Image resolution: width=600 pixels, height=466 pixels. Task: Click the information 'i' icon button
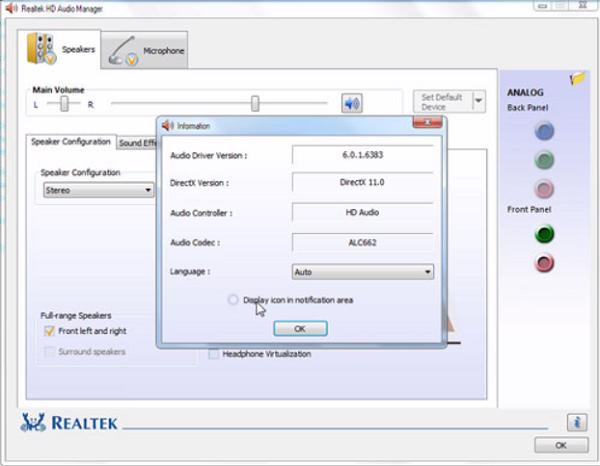[576, 422]
